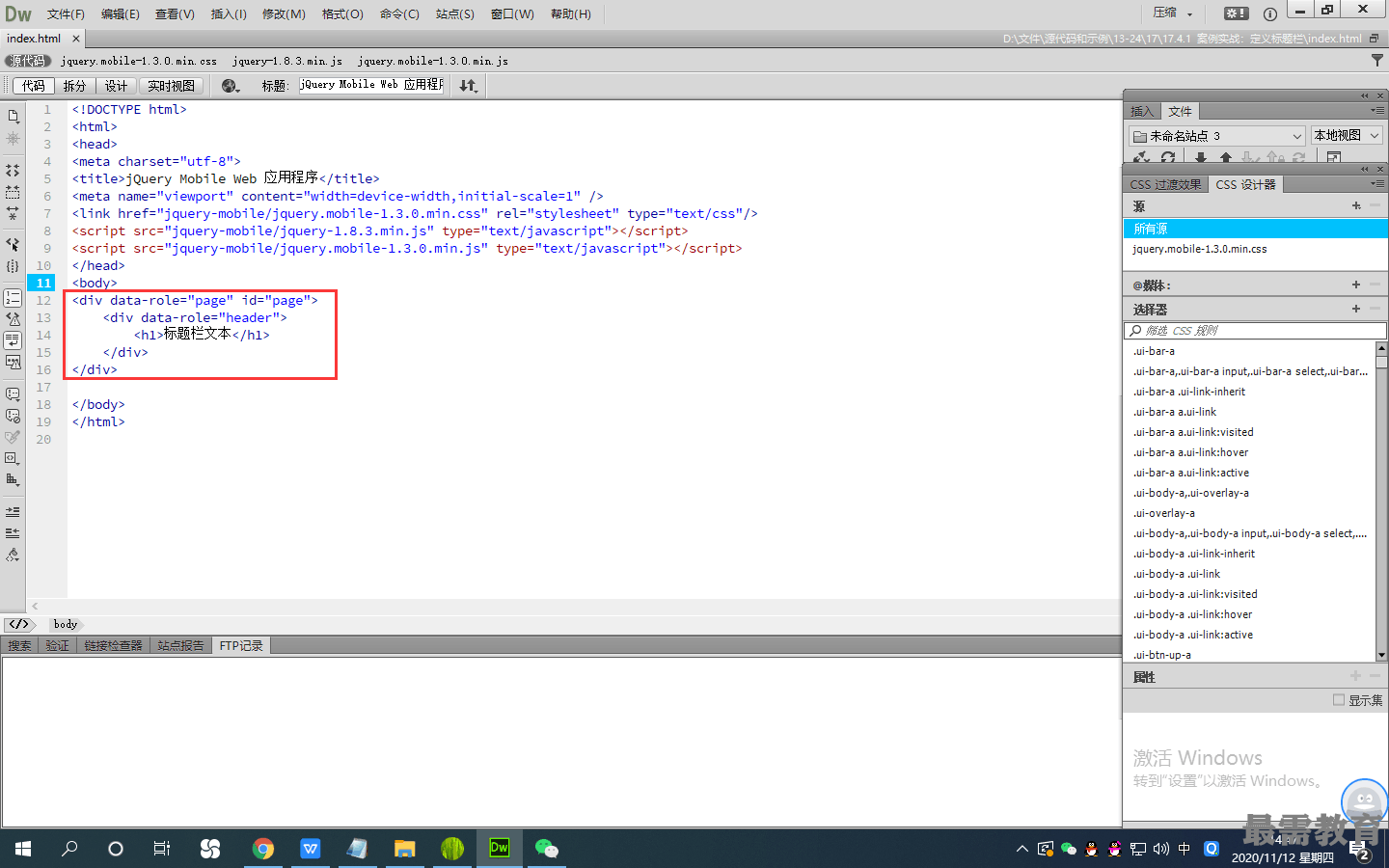
Task: Open jquery-1.8.3.min.js related file
Action: (287, 60)
